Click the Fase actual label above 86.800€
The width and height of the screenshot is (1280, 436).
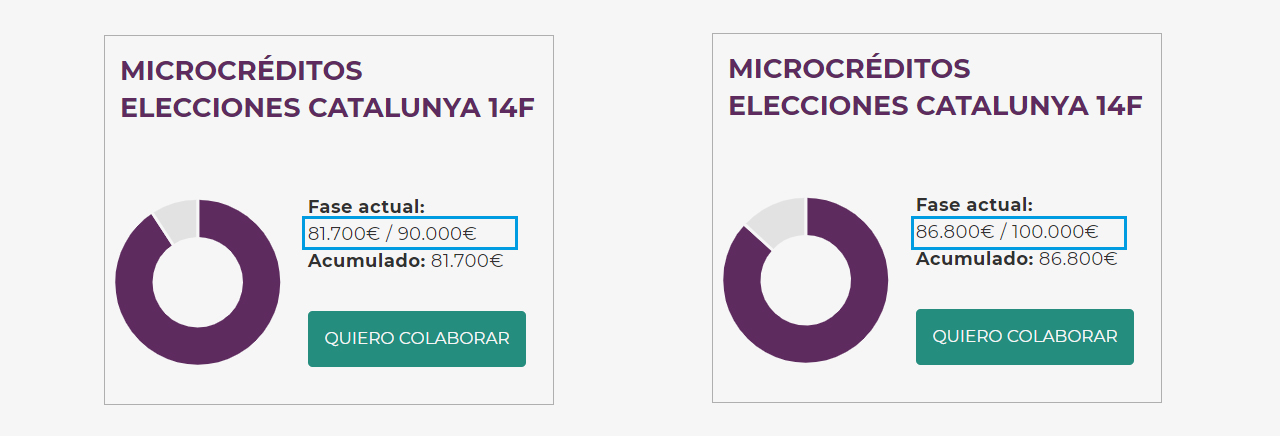coord(974,205)
